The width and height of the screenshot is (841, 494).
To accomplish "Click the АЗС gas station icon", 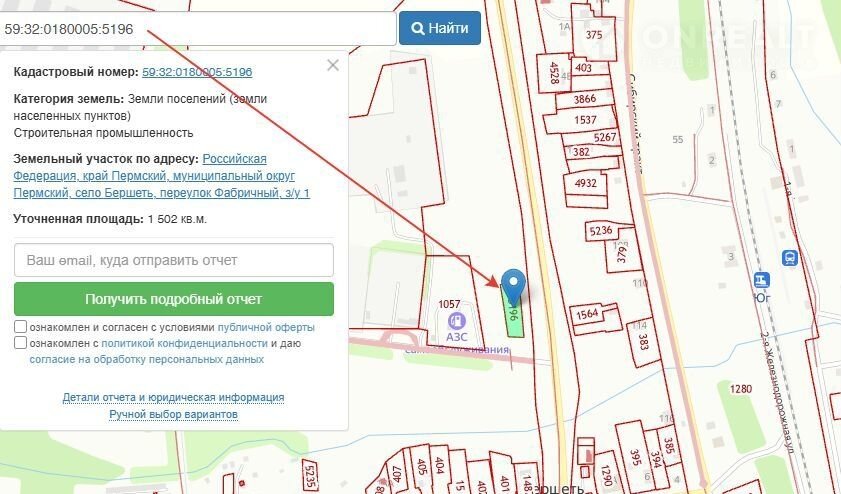I will click(457, 321).
